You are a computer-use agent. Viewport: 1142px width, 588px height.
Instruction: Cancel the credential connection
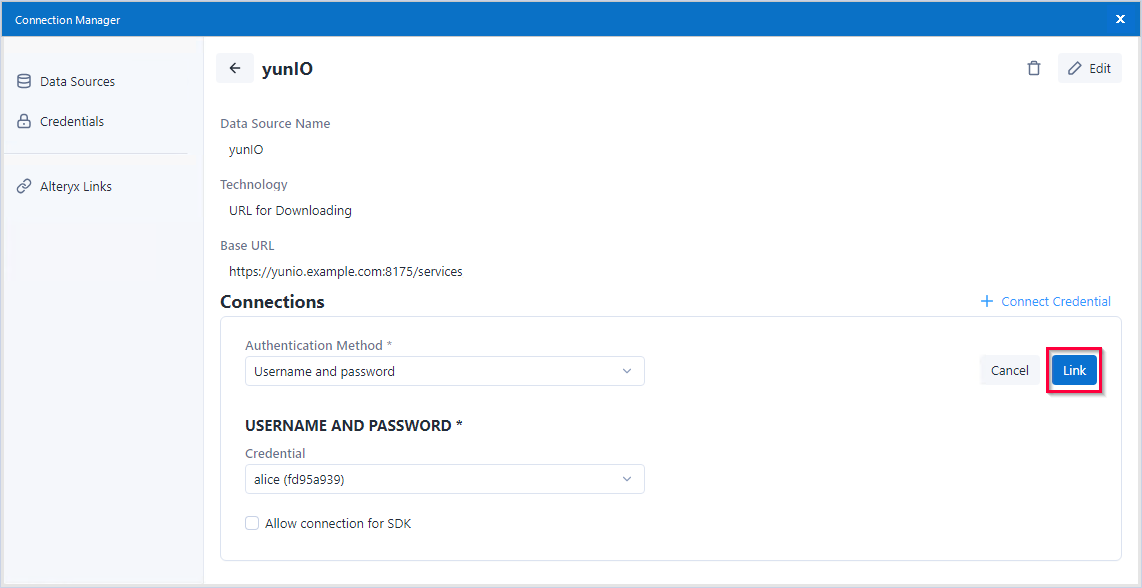tap(1009, 371)
